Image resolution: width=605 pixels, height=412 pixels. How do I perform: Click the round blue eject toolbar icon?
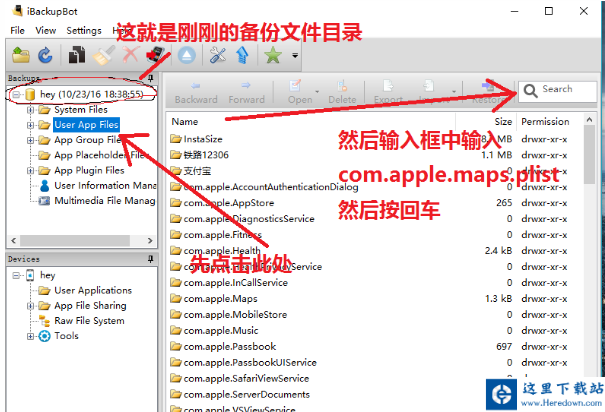[x=187, y=55]
